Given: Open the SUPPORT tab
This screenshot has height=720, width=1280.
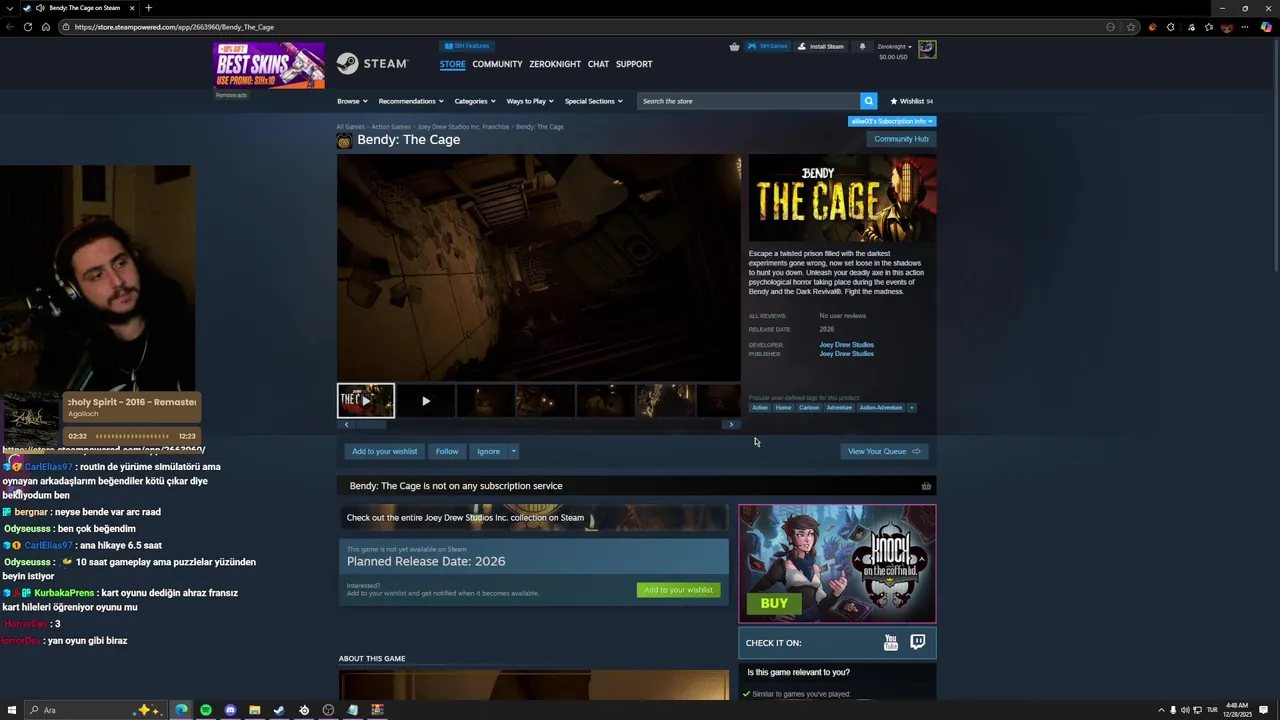Looking at the screenshot, I should click(x=634, y=64).
